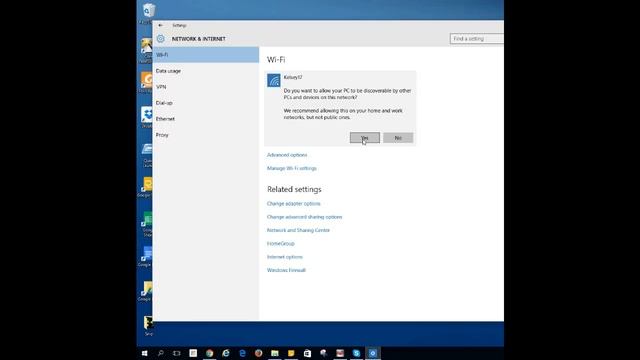Open the Dropbox desktop shortcut

pos(147,115)
